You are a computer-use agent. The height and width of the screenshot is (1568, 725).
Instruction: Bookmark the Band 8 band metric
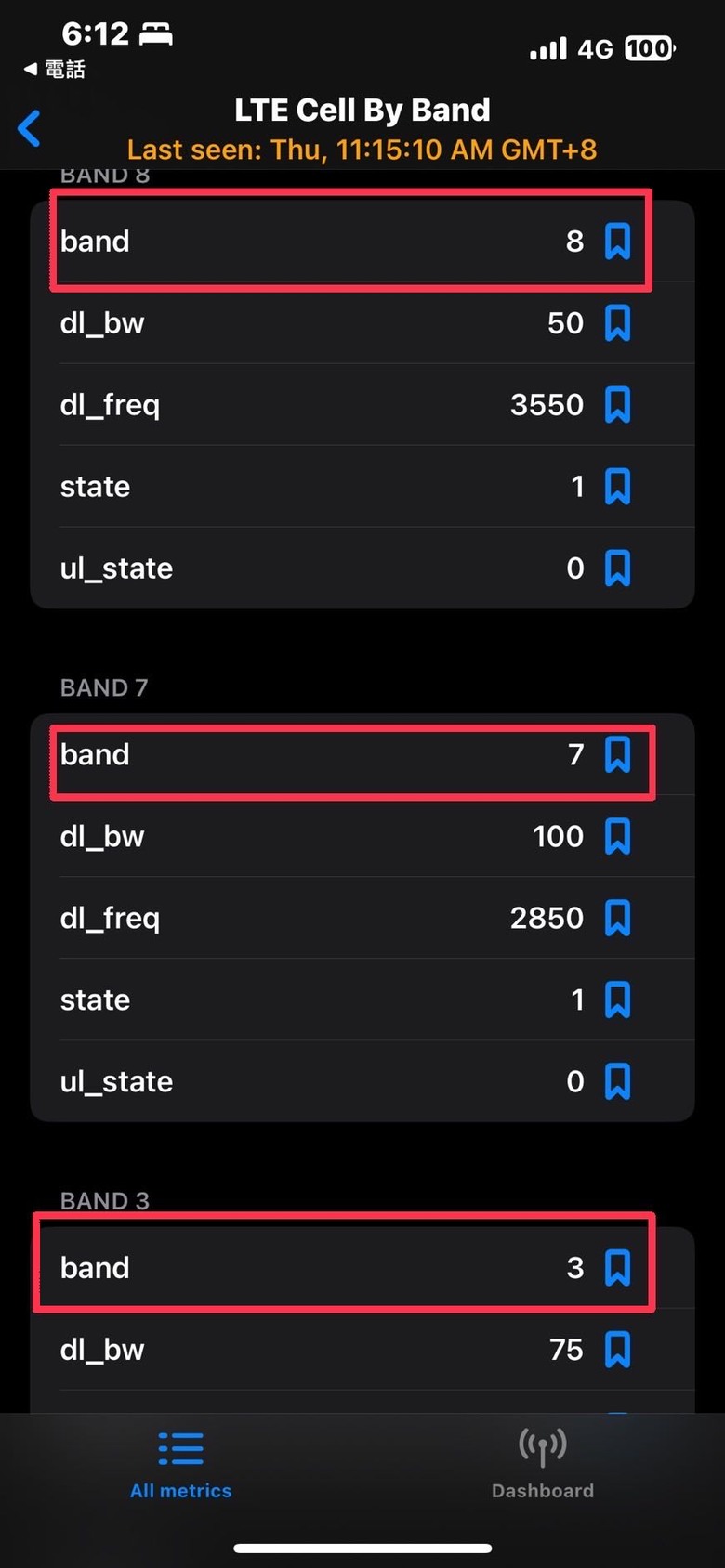[x=617, y=242]
